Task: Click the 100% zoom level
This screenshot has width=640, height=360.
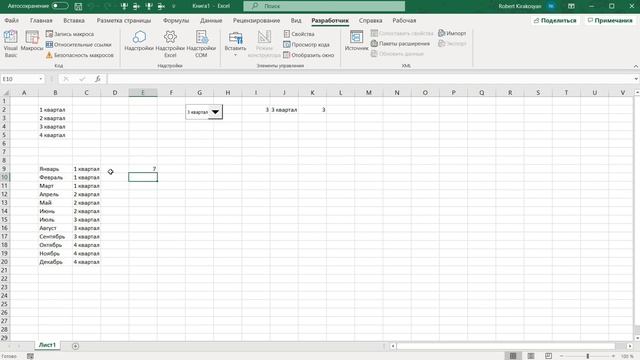Action: pos(627,356)
